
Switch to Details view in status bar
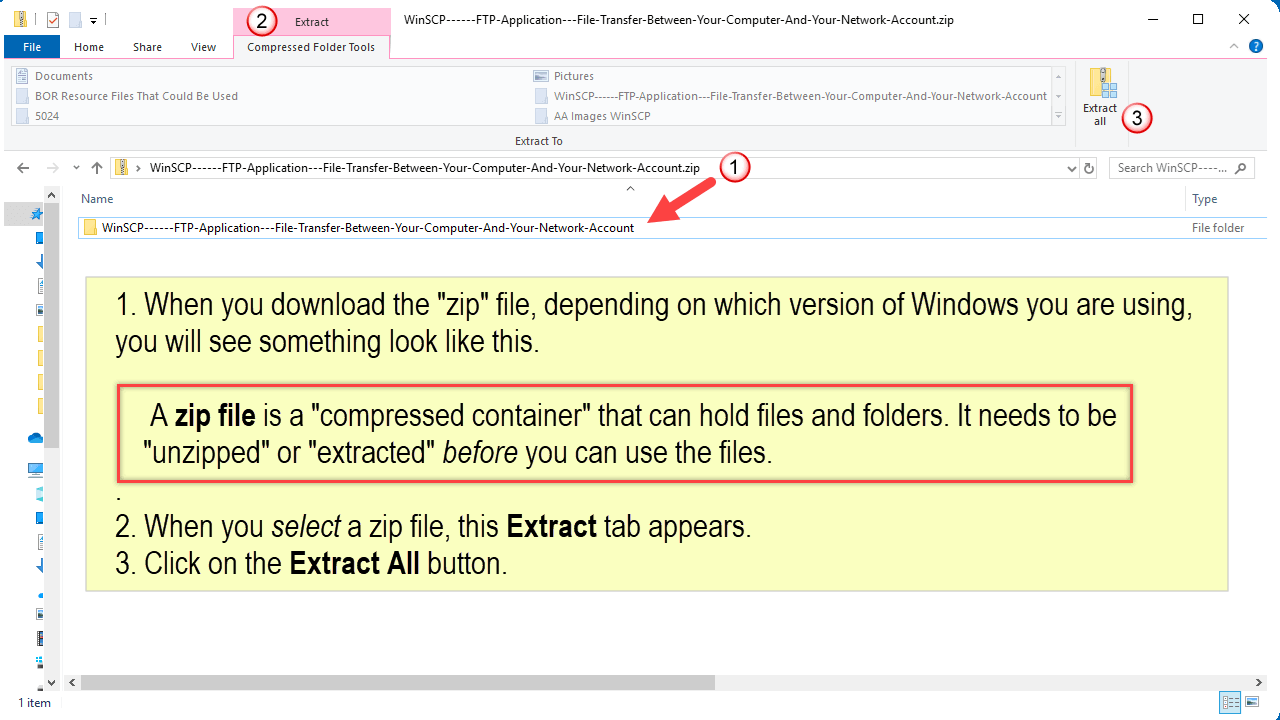pos(1231,703)
